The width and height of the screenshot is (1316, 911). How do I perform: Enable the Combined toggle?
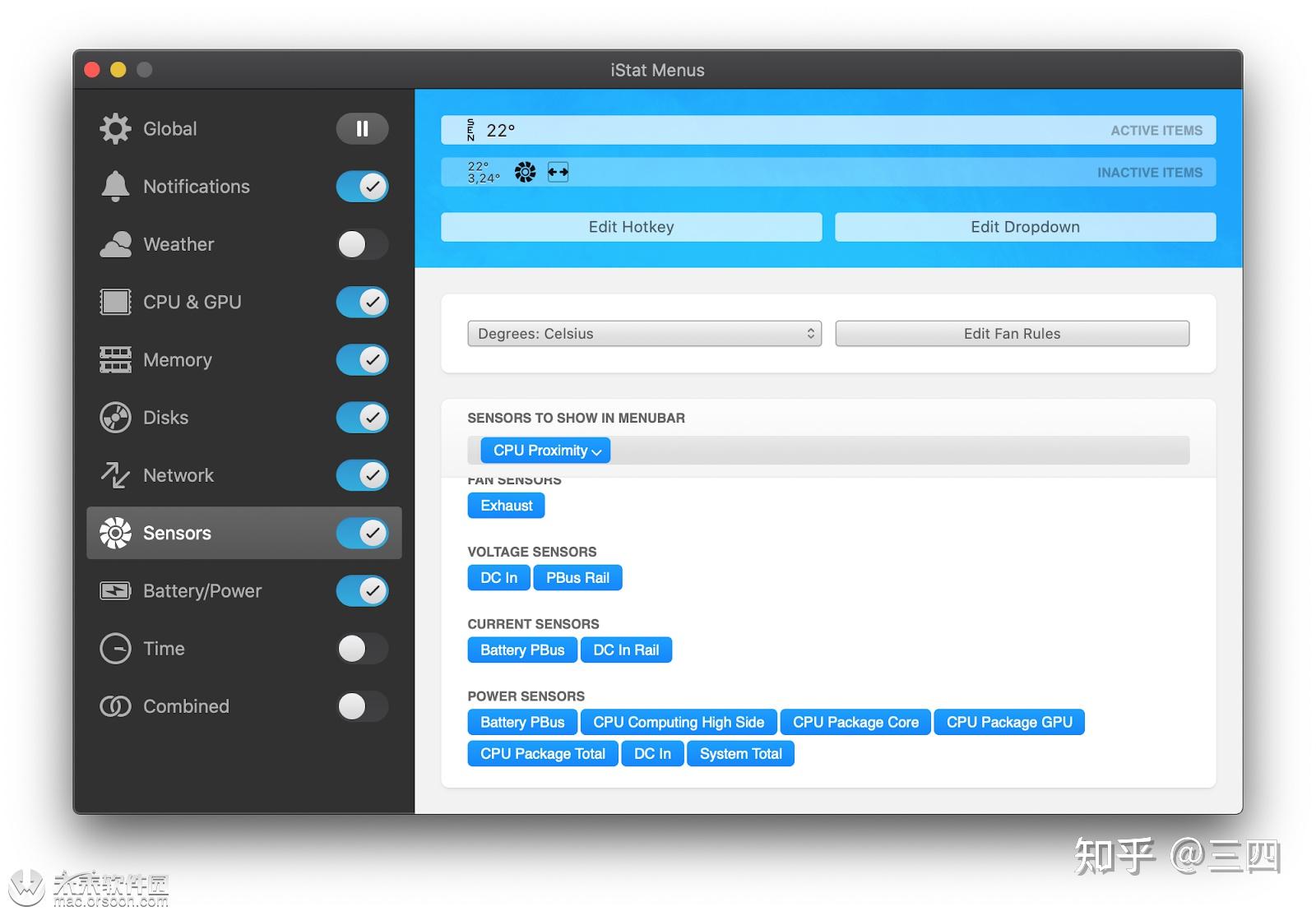point(362,706)
